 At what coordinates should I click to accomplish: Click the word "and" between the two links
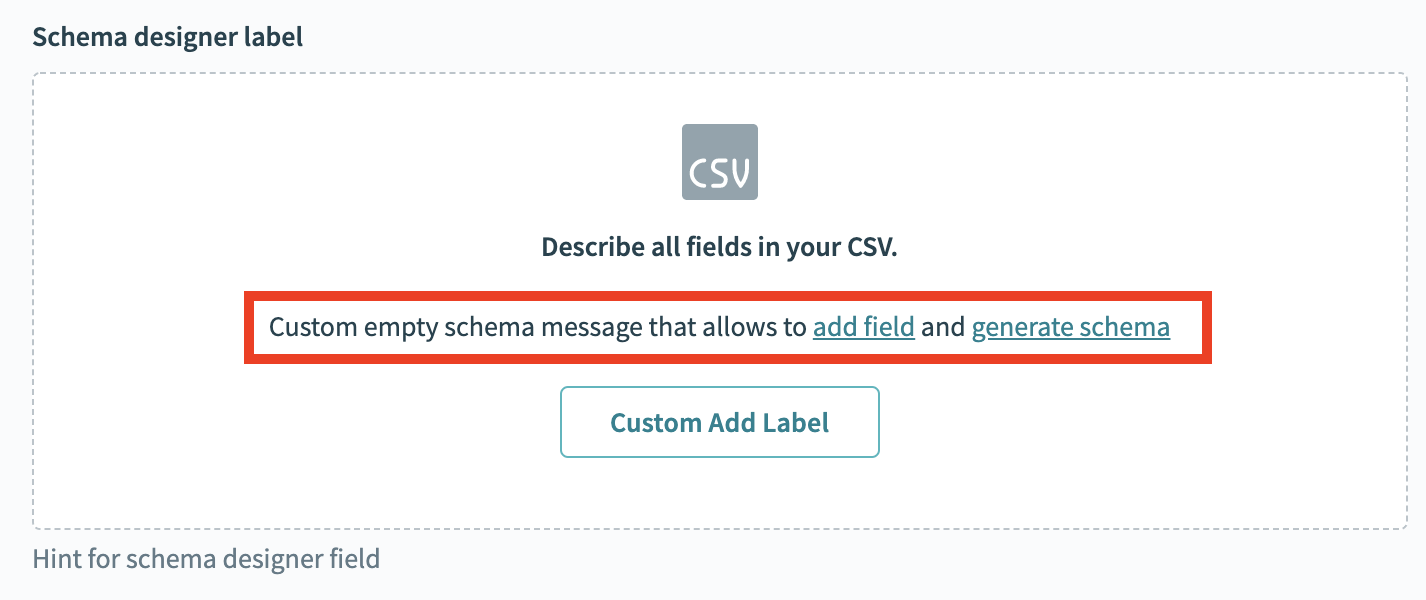coord(942,327)
